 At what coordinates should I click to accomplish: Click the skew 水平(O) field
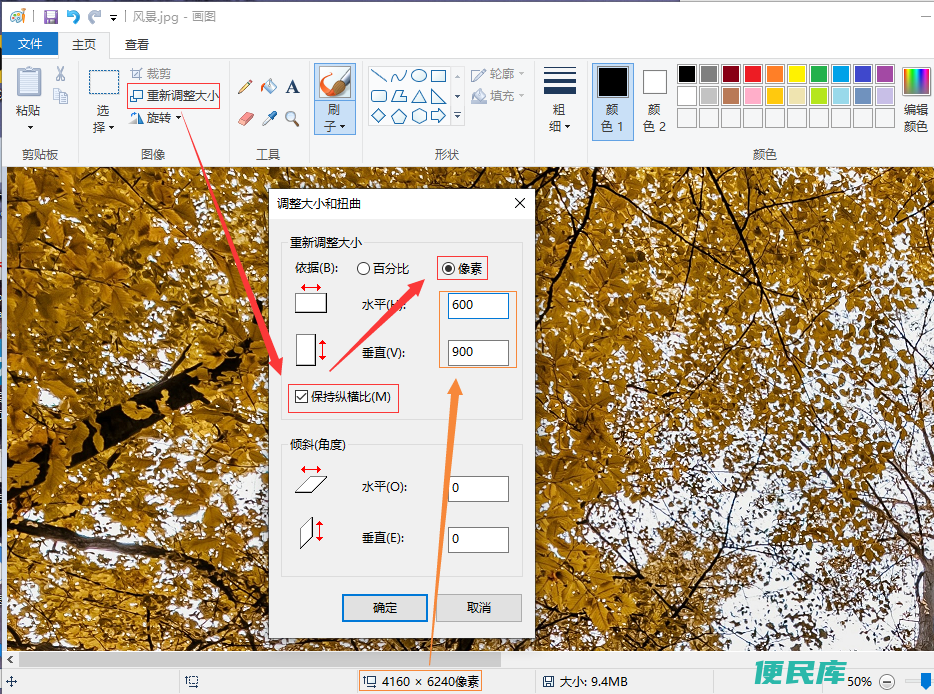pyautogui.click(x=478, y=488)
